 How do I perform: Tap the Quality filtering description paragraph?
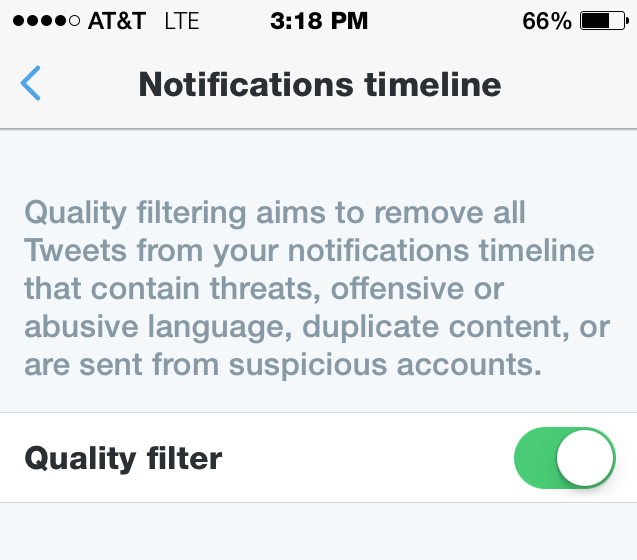(x=317, y=289)
